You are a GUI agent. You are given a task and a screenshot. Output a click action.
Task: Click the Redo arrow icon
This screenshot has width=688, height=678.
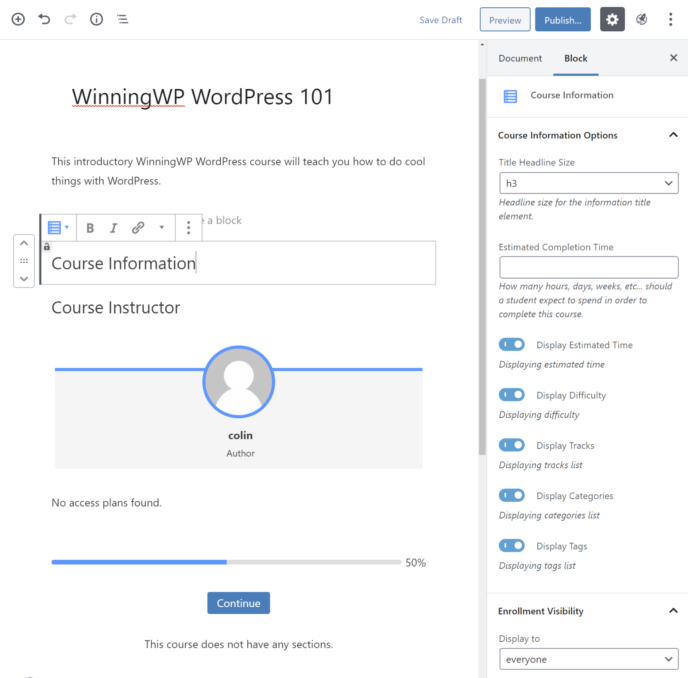(x=70, y=19)
